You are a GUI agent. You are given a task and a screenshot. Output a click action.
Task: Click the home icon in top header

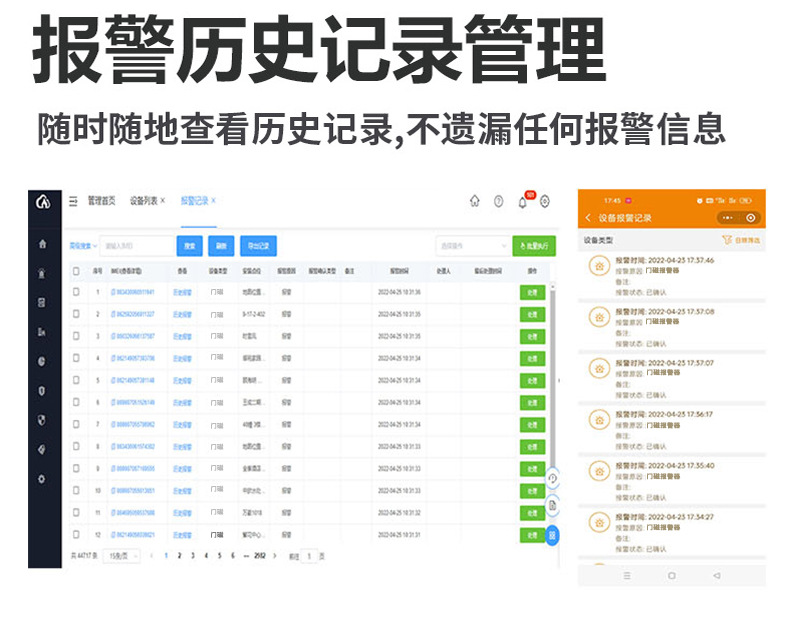click(474, 202)
